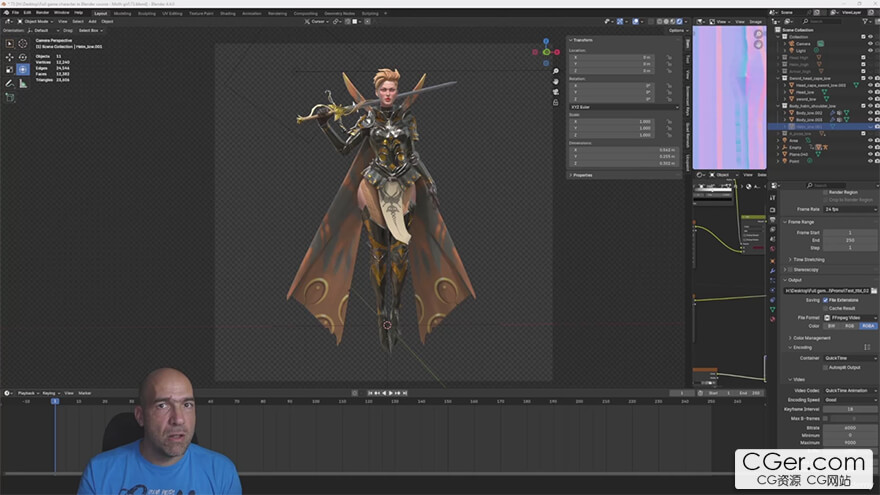Open the Object Data green triangle tab
The image size is (880, 495).
(x=772, y=309)
